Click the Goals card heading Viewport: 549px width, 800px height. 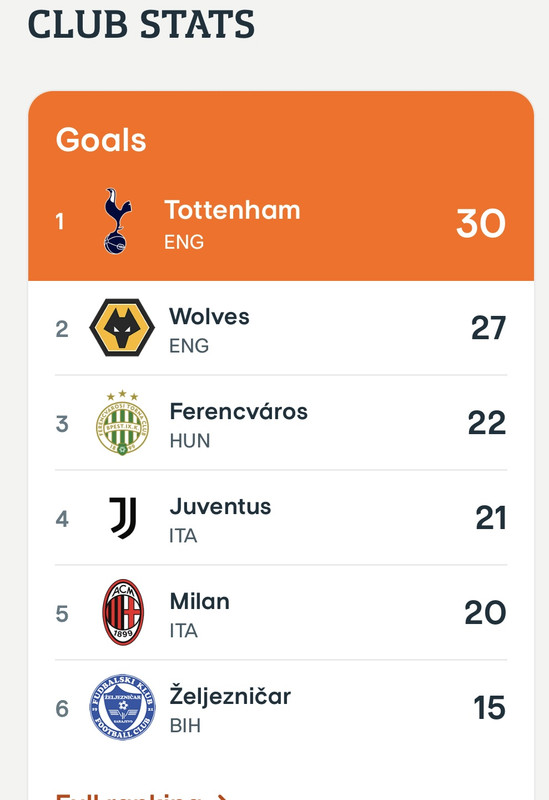click(x=101, y=140)
